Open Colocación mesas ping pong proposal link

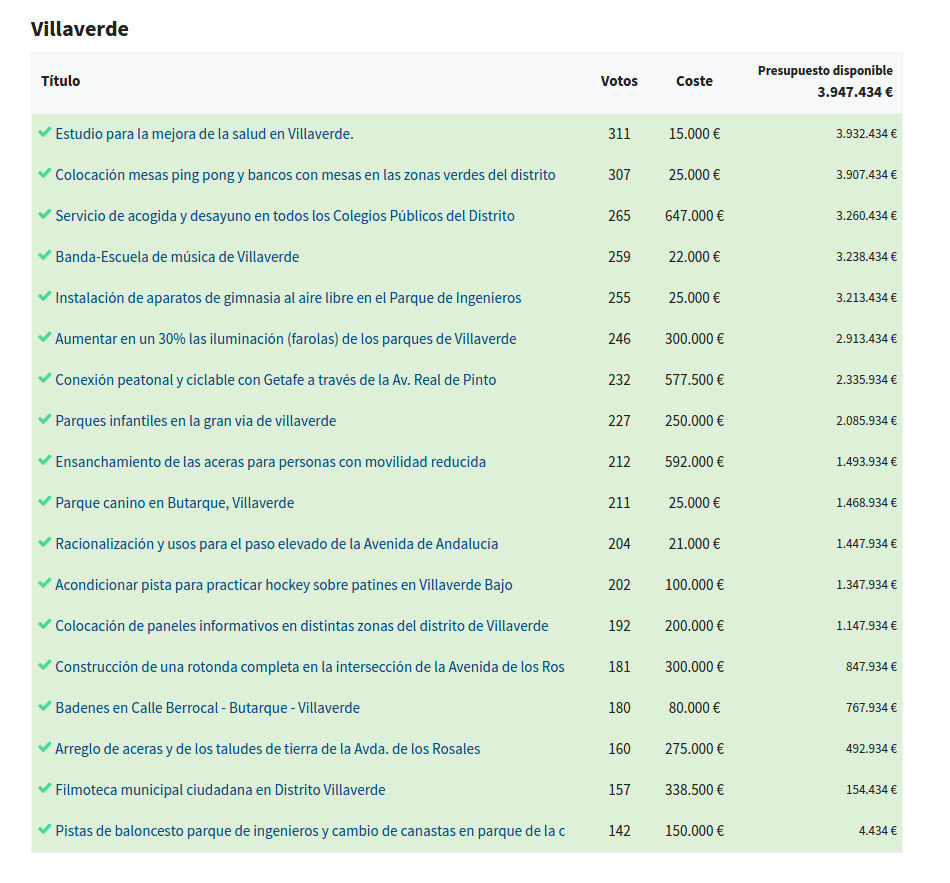(305, 175)
